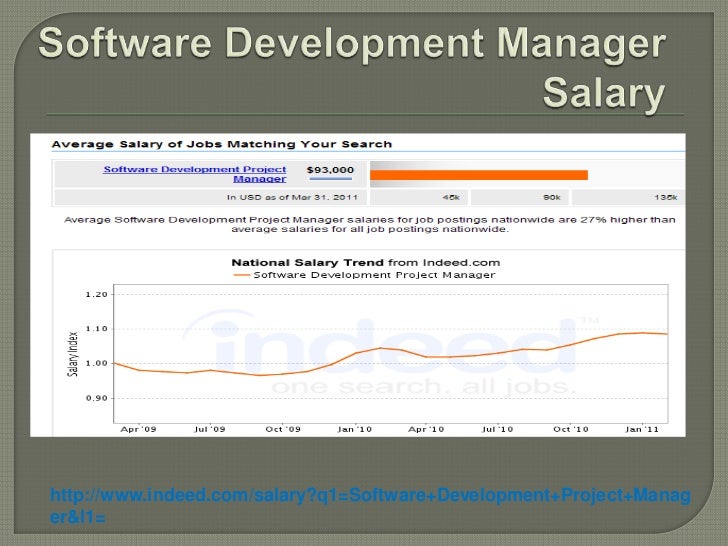Viewport: 728px width, 546px height.
Task: Open the indeed.com salary URL at bottom
Action: (x=370, y=506)
